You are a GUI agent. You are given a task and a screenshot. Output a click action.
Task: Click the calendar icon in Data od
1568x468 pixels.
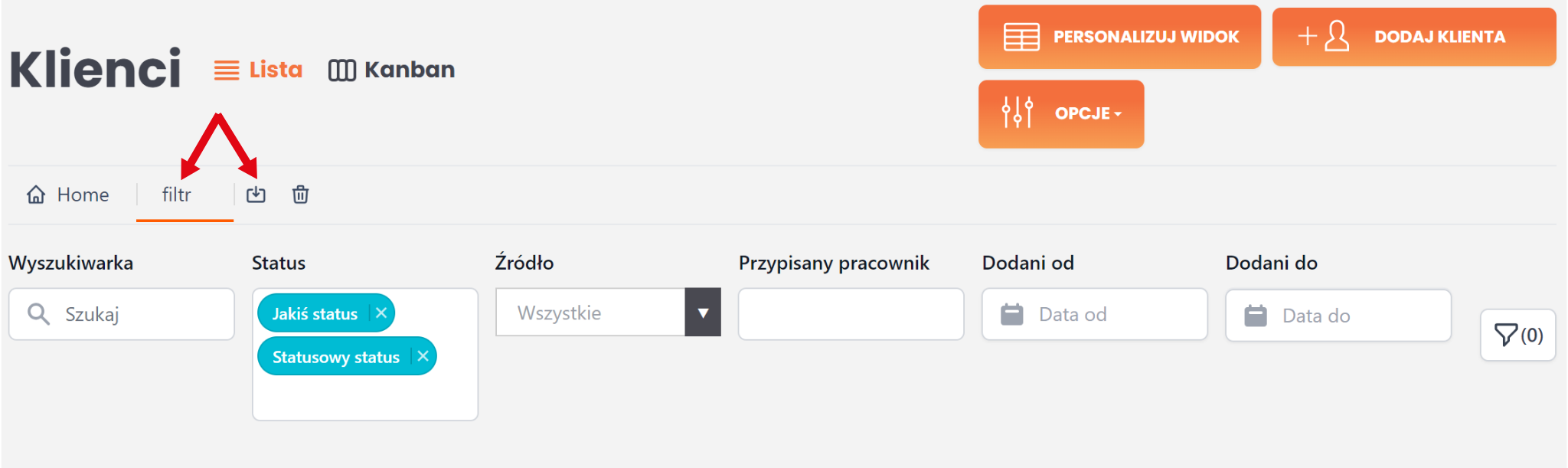coord(1011,314)
